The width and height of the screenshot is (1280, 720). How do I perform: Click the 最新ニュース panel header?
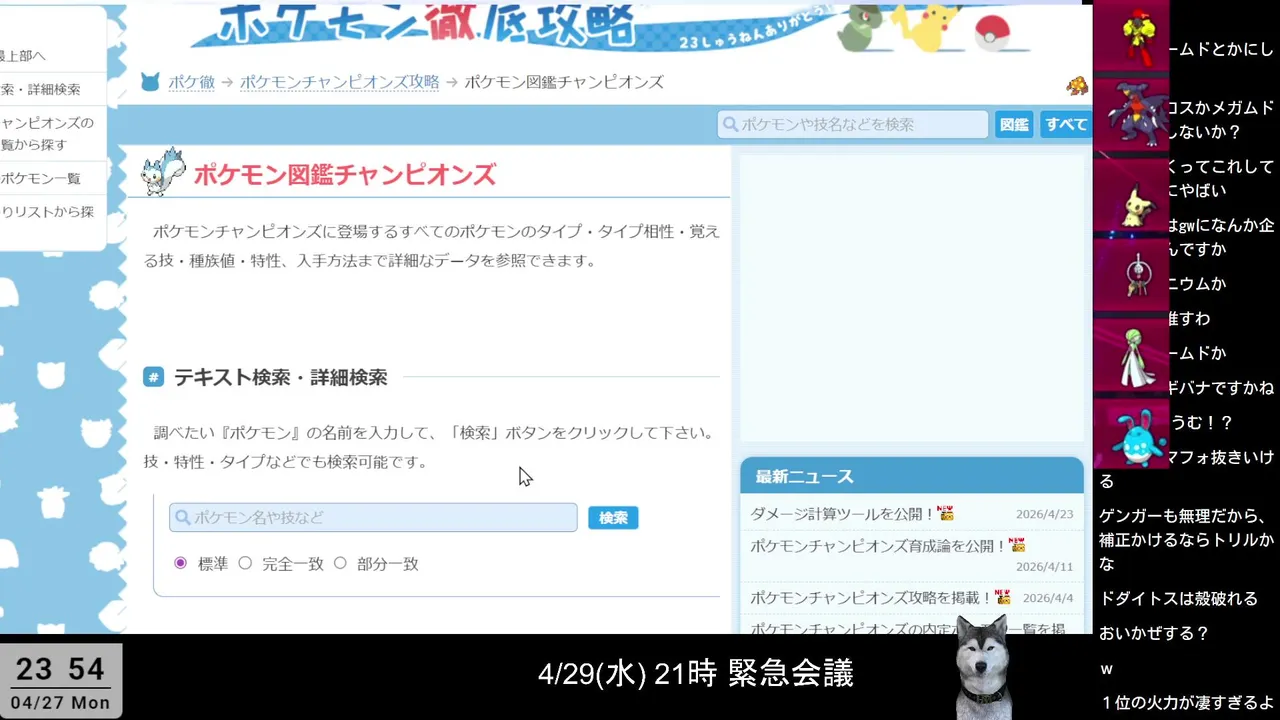click(912, 476)
